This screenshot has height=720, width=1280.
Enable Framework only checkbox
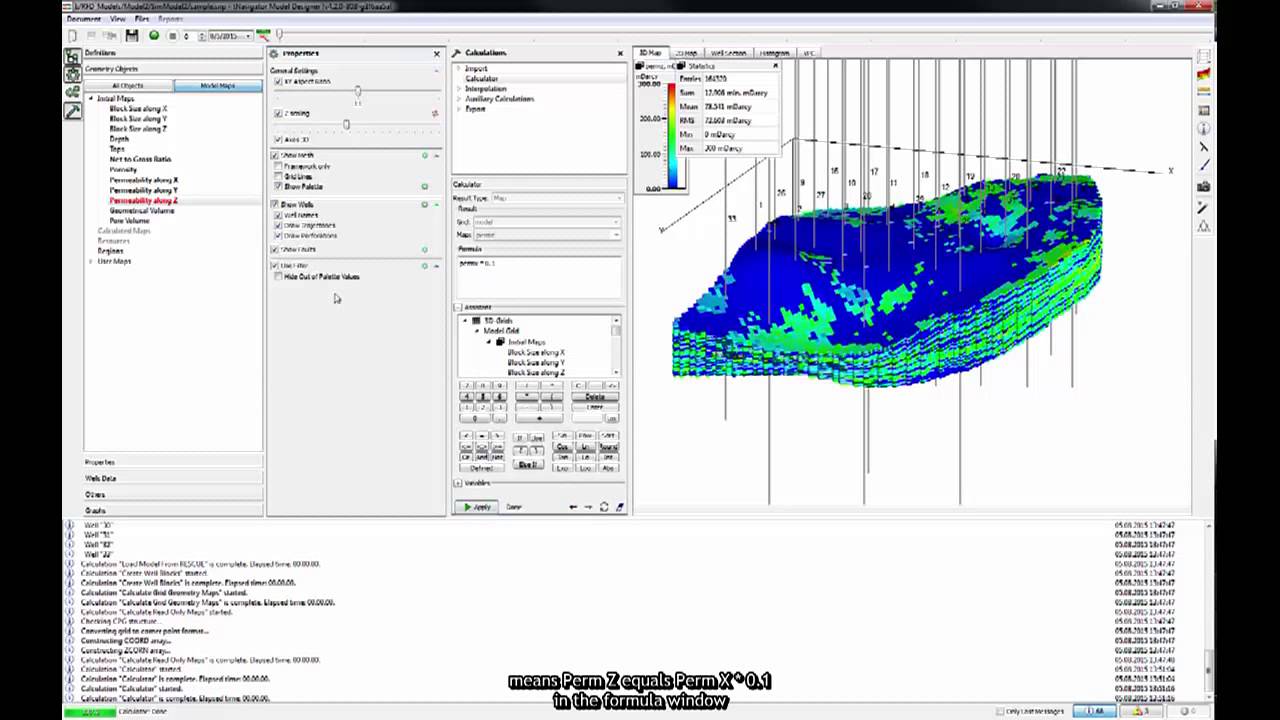[x=278, y=166]
